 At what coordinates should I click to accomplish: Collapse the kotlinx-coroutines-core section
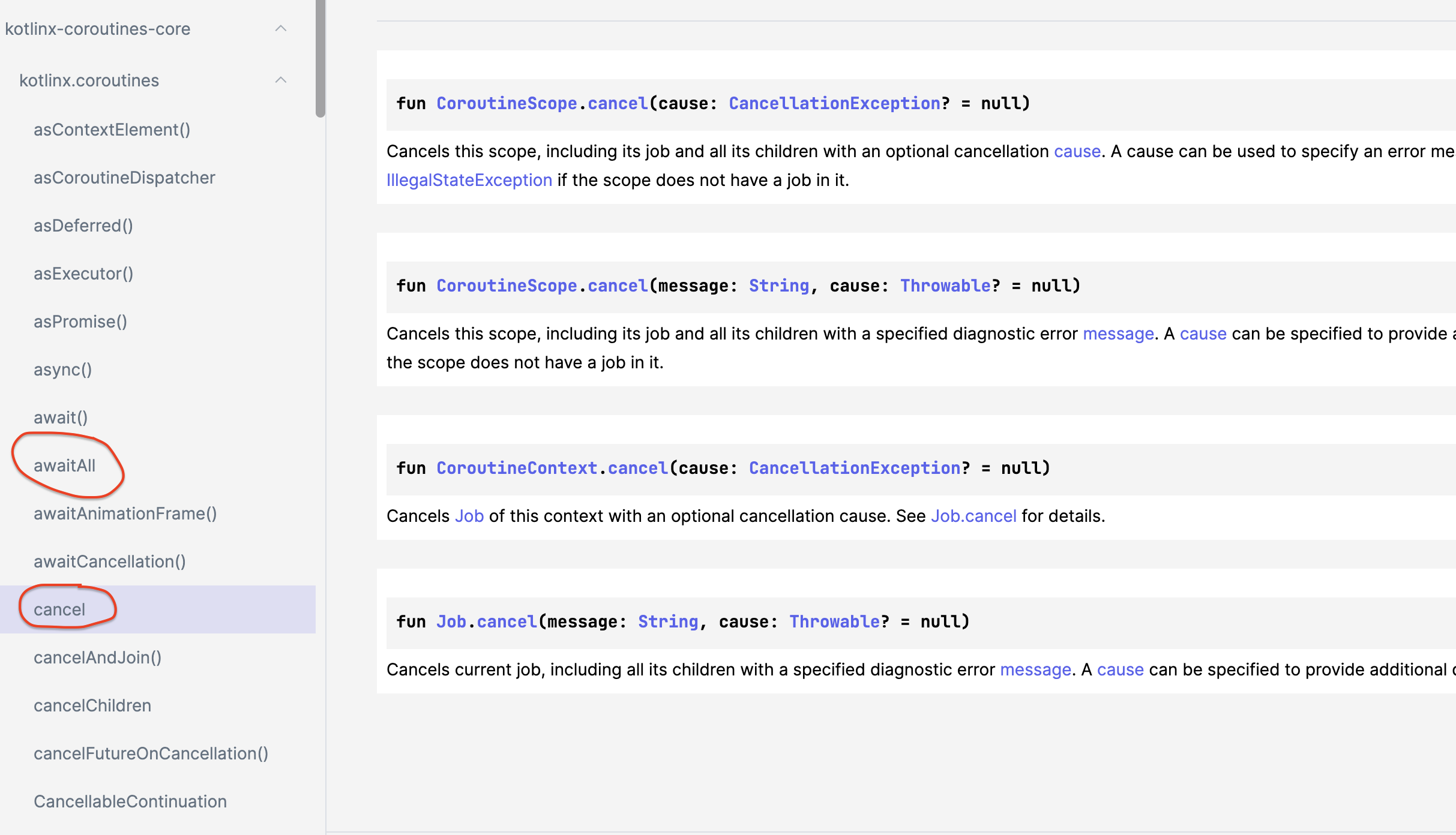click(x=281, y=28)
